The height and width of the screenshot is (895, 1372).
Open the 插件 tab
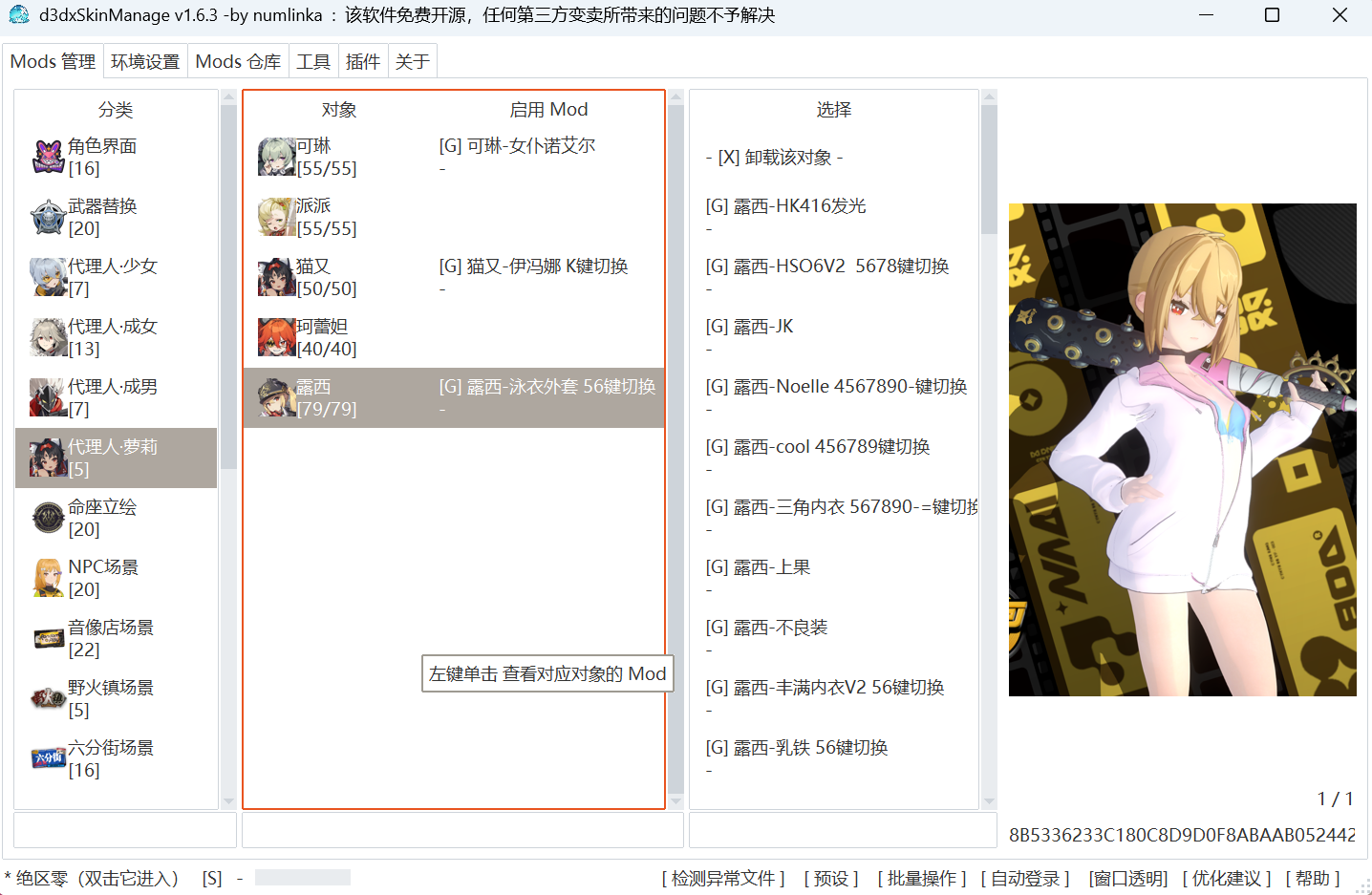363,61
